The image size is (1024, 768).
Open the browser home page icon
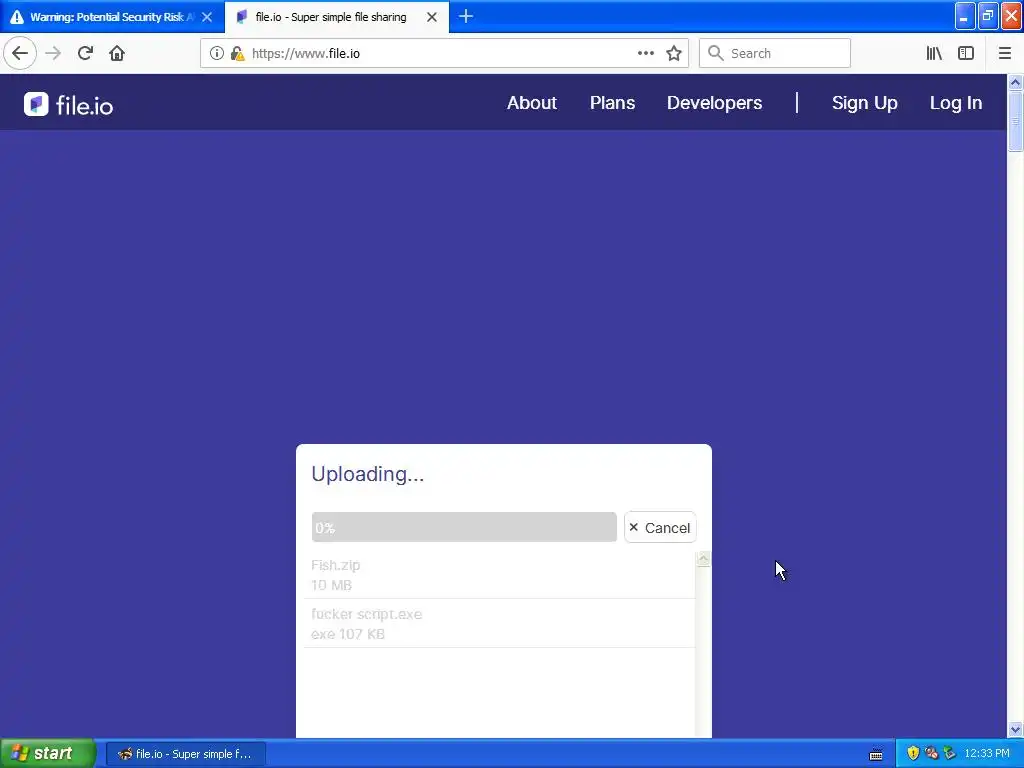(x=117, y=53)
